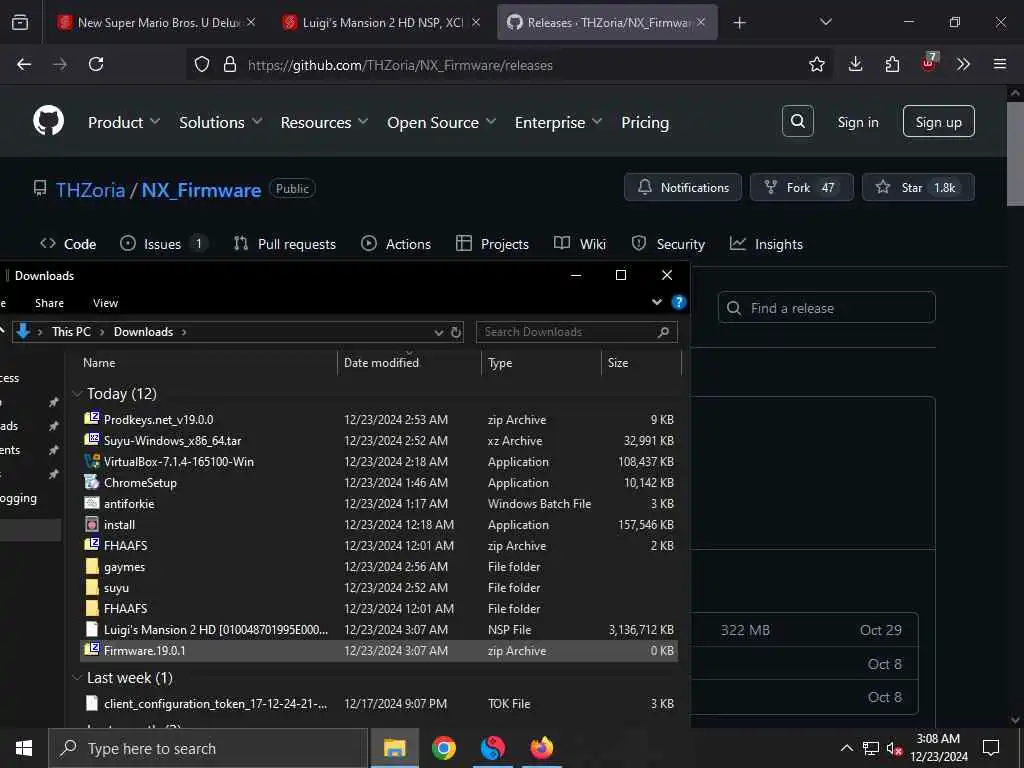
Task: Click the Sign up button
Action: pyautogui.click(x=938, y=121)
